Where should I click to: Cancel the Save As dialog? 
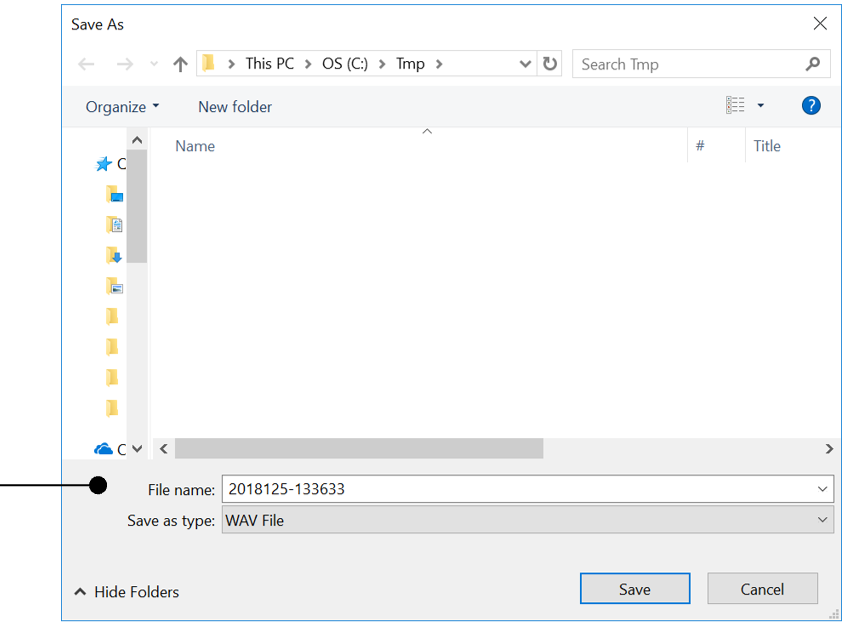[x=762, y=589]
